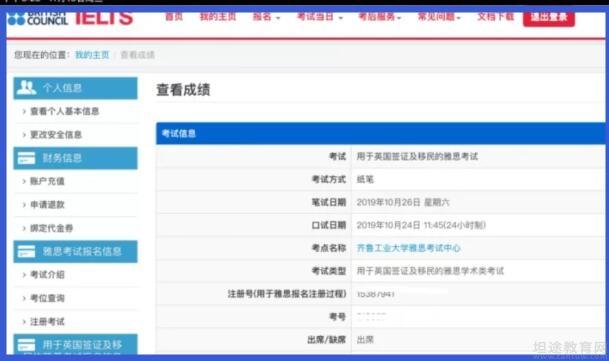Click the 财务信息 card icon
The image size is (609, 361).
click(x=26, y=158)
